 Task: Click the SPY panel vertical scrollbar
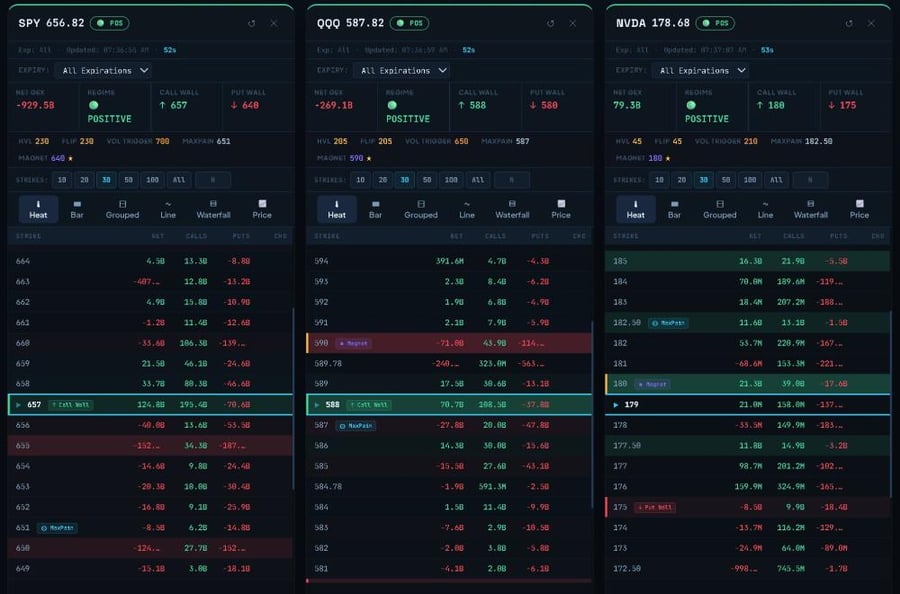(x=293, y=399)
